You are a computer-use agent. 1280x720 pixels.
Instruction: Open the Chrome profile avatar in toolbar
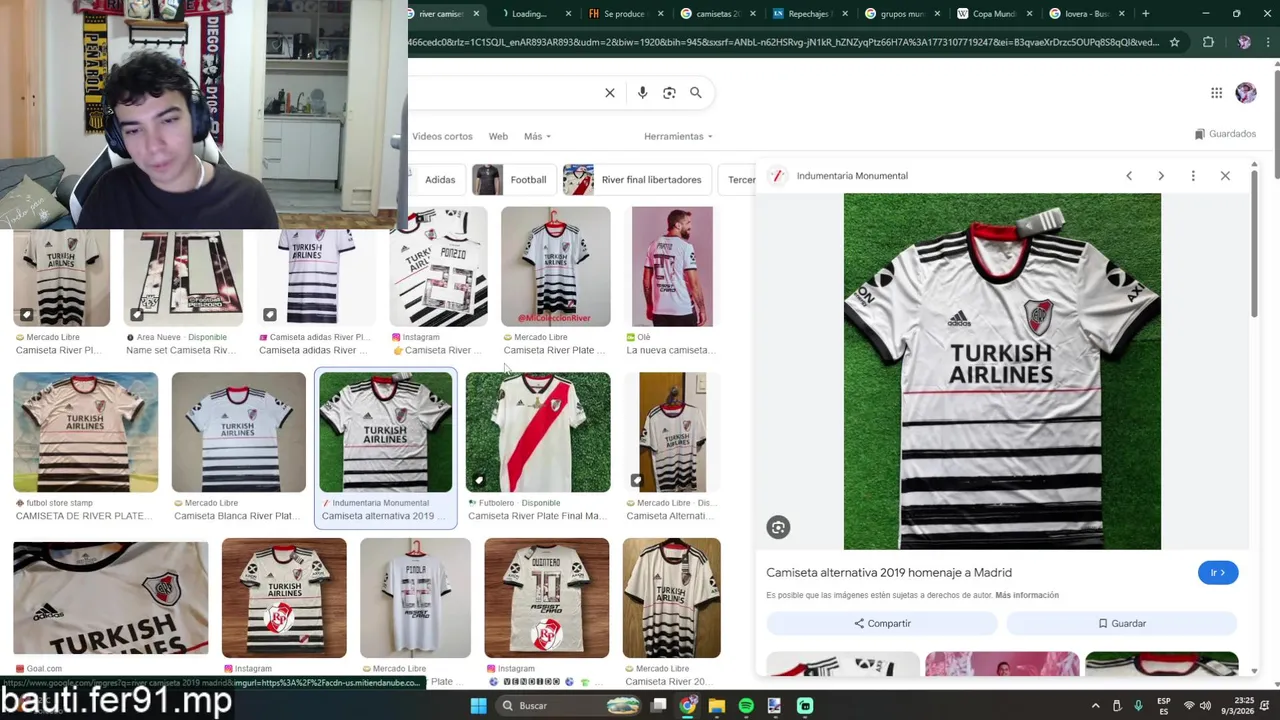1244,42
